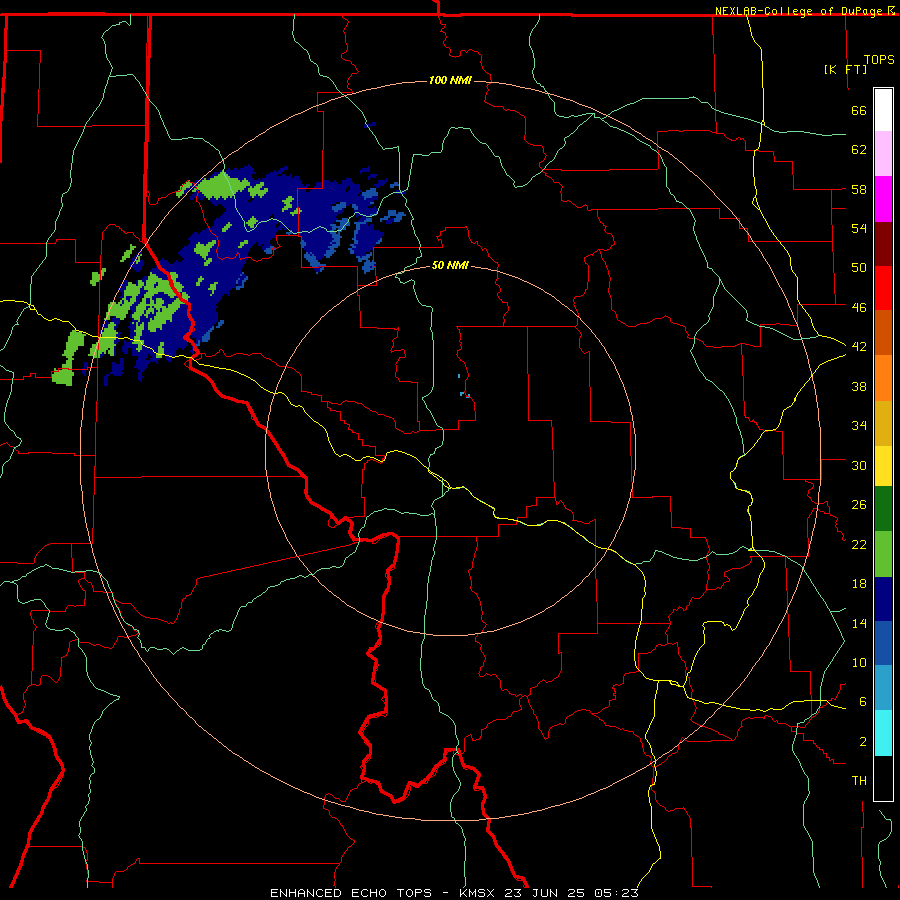Click the 10 value on the legend
Screen dimensions: 900x900
pos(859,662)
